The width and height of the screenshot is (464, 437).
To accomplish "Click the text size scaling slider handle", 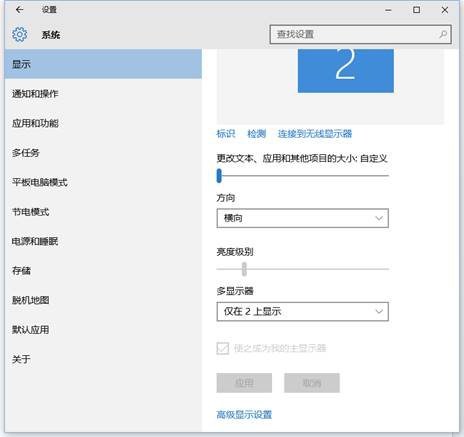I will click(219, 176).
